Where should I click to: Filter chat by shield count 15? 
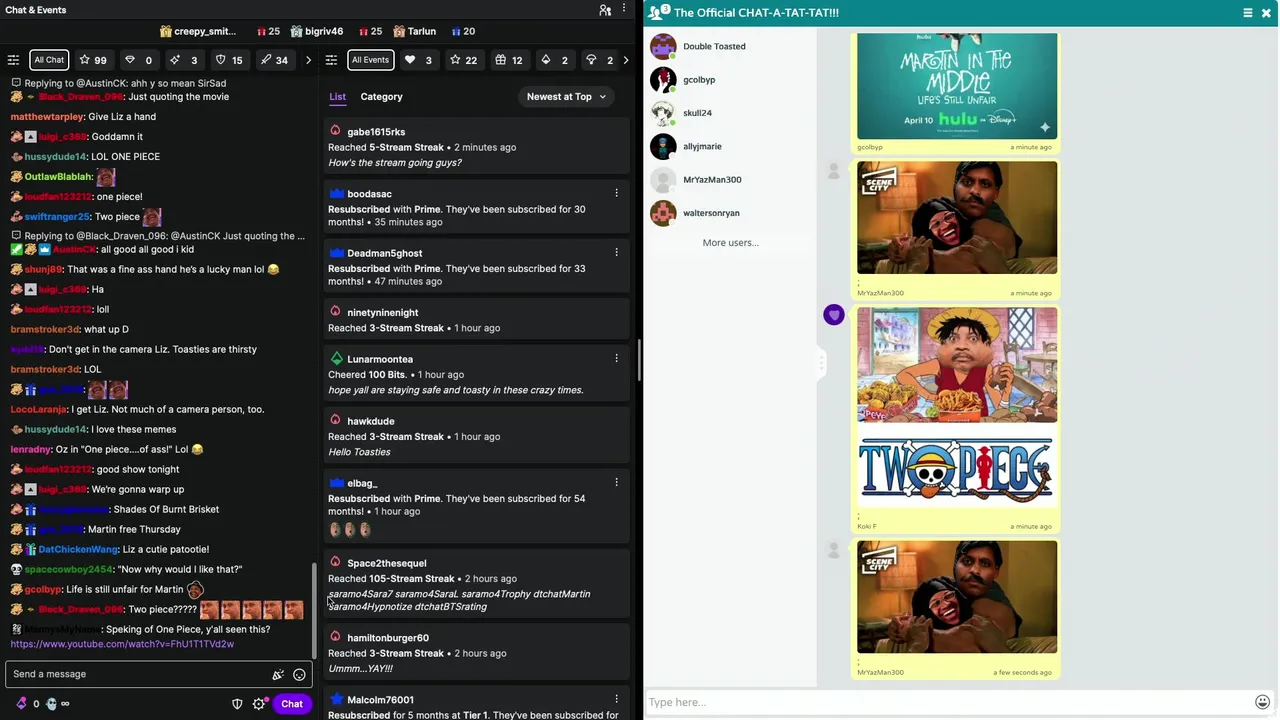point(229,60)
